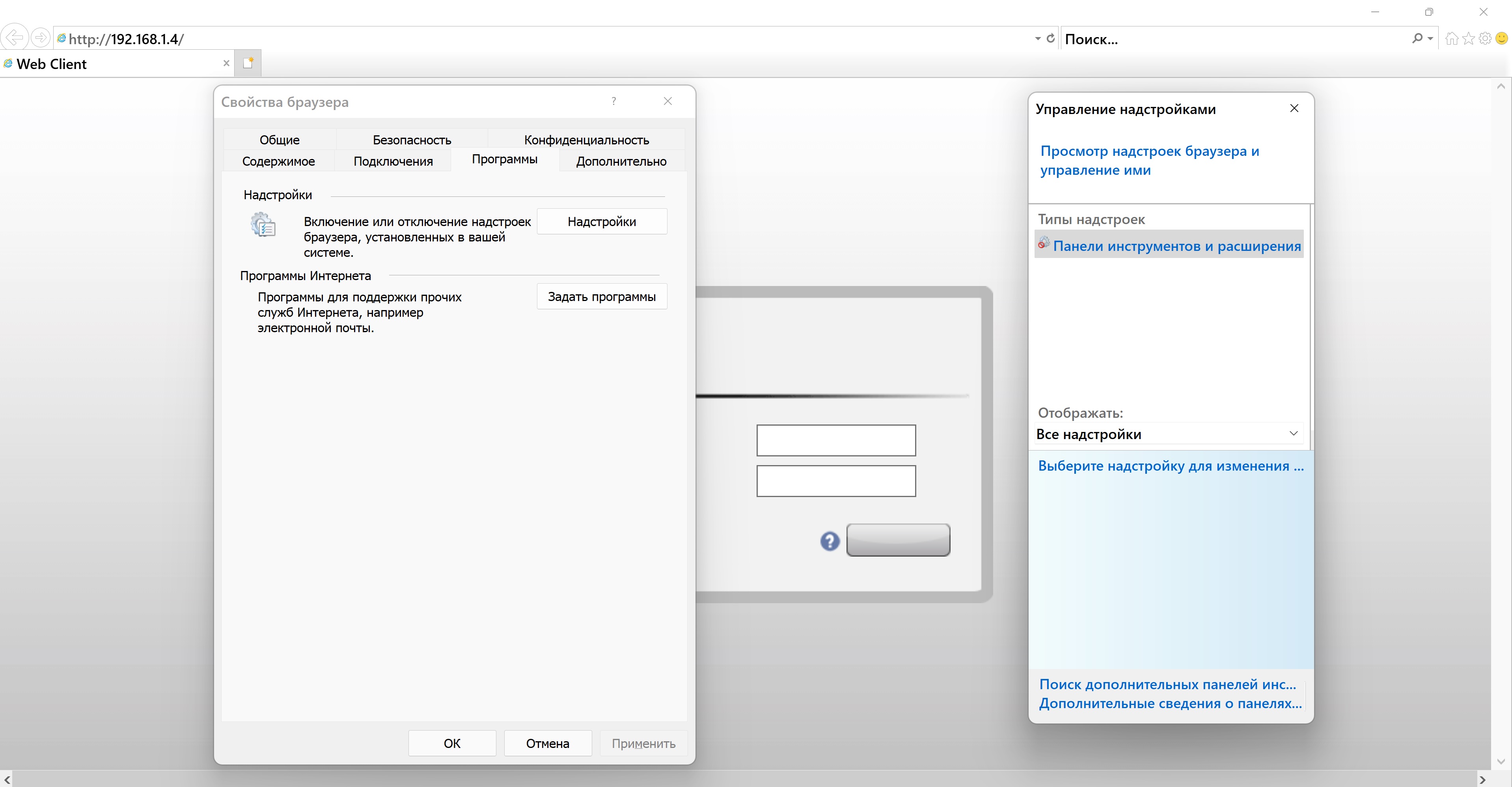Click the favorites star icon

(1469, 39)
